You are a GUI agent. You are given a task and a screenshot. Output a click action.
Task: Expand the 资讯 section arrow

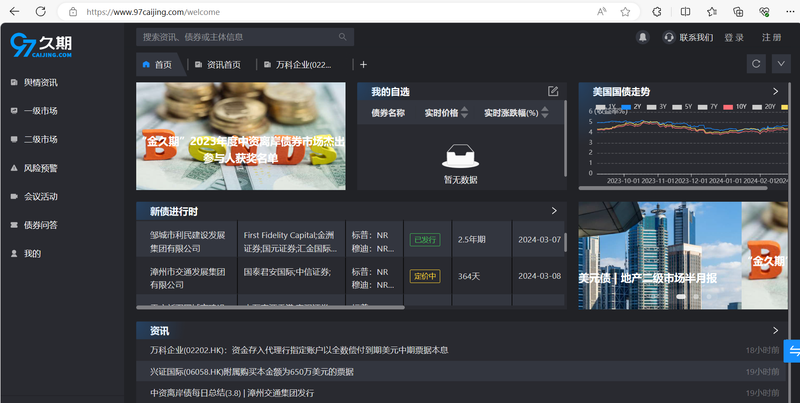pos(776,331)
